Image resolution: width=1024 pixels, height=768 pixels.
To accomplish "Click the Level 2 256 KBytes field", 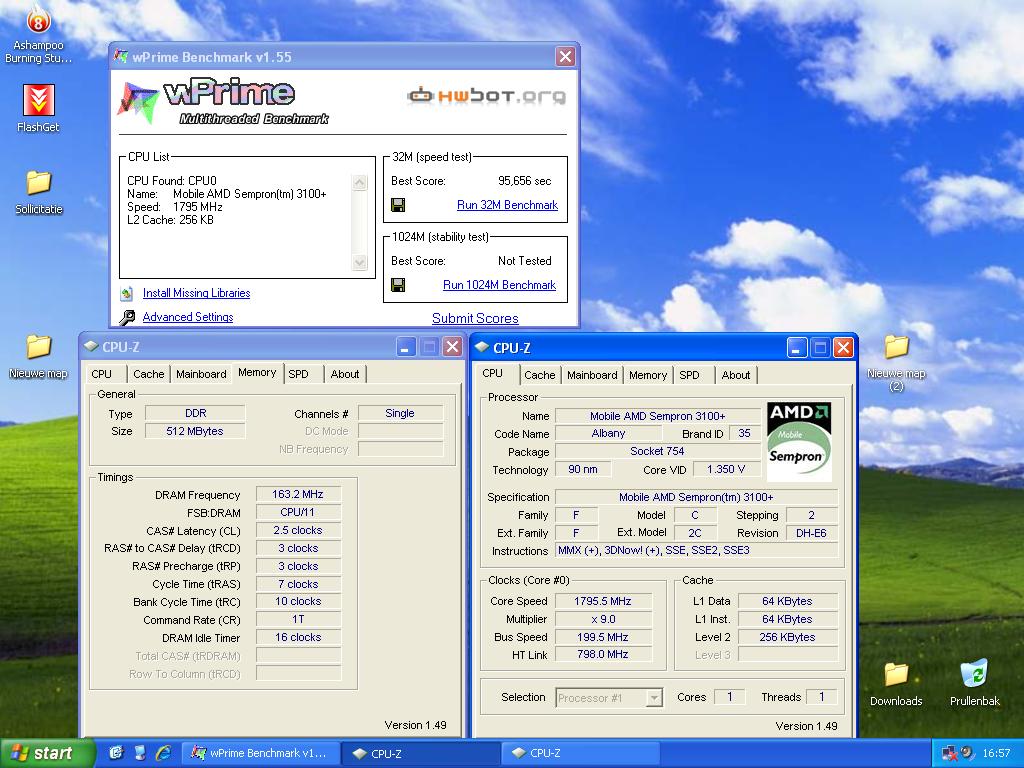I will click(x=788, y=637).
